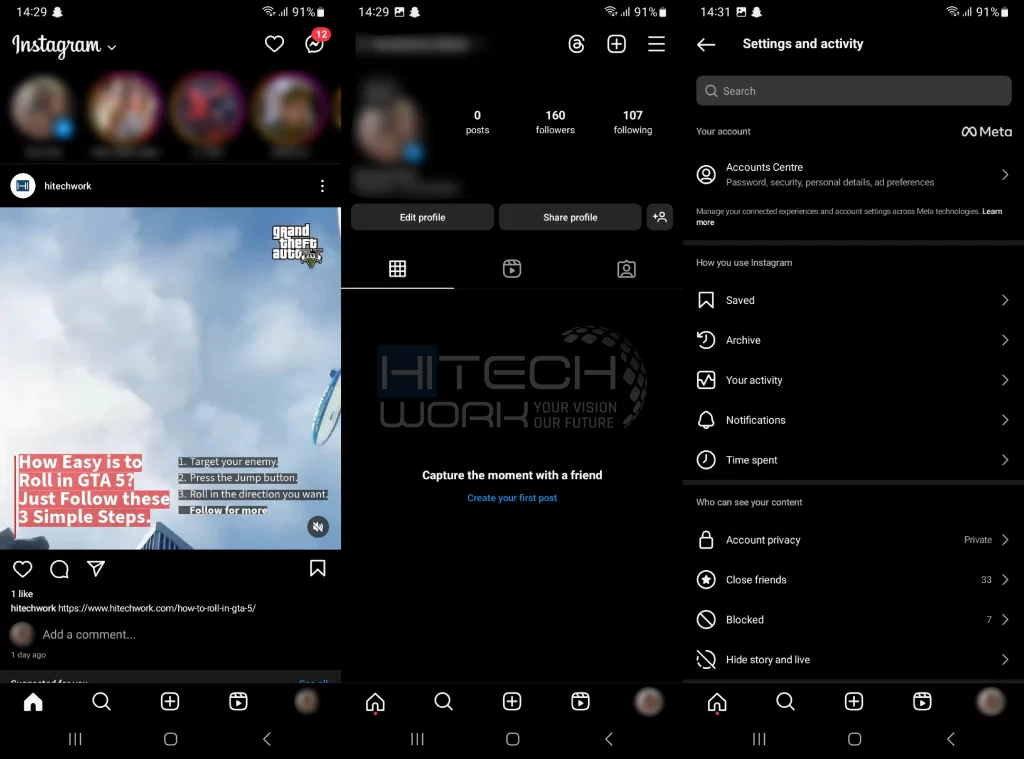Expand the Time spent row chevron

click(1005, 460)
